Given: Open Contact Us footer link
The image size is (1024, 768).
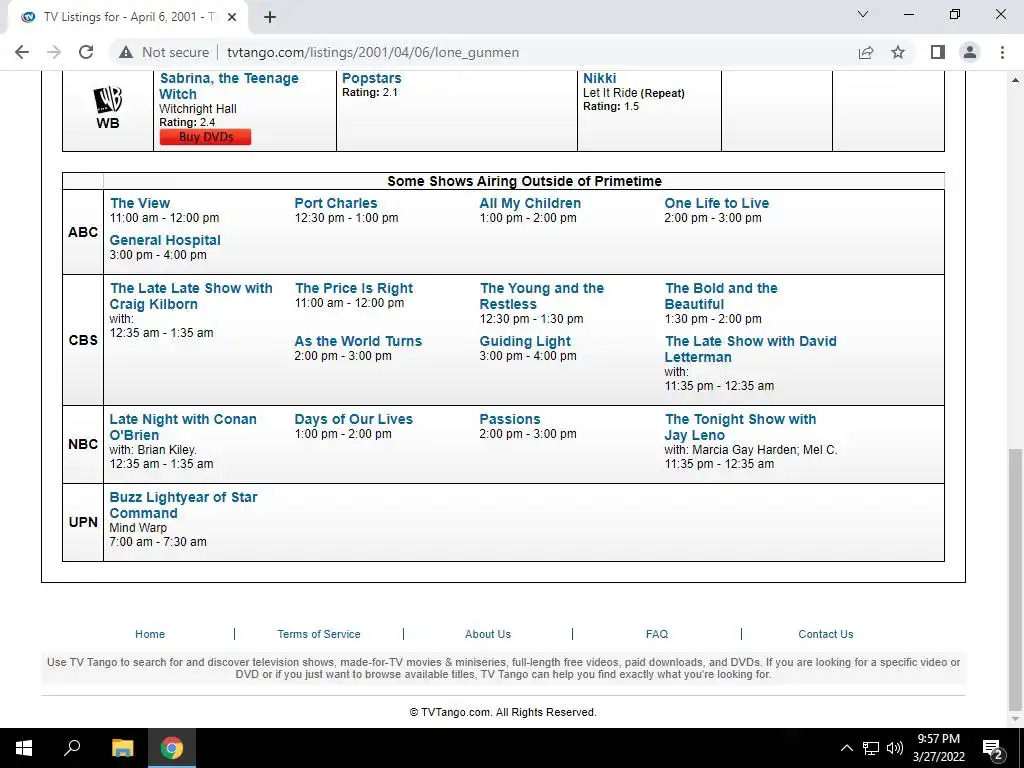Looking at the screenshot, I should point(825,634).
